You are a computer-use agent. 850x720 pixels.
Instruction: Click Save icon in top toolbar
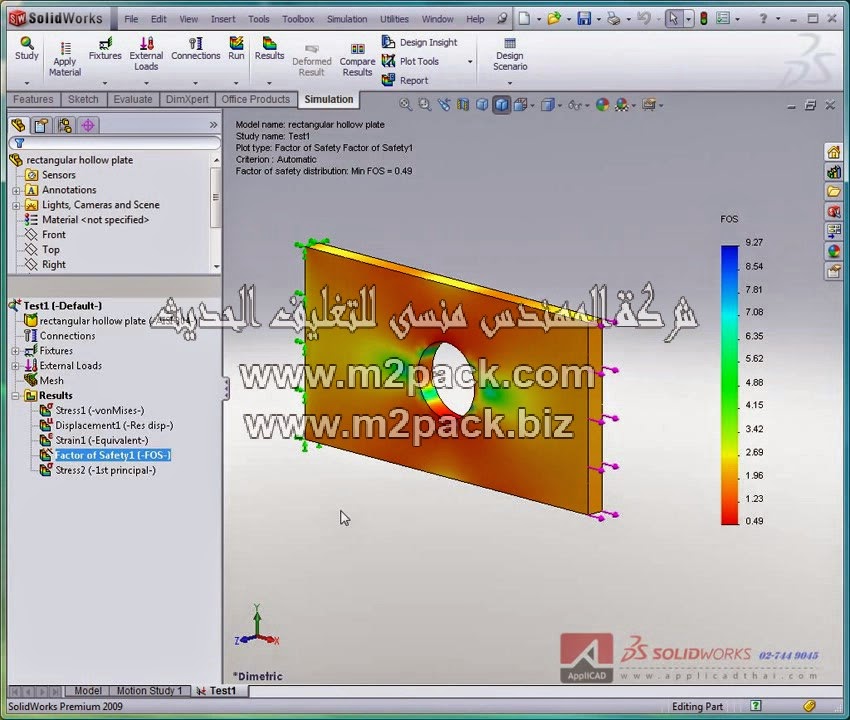[x=584, y=19]
